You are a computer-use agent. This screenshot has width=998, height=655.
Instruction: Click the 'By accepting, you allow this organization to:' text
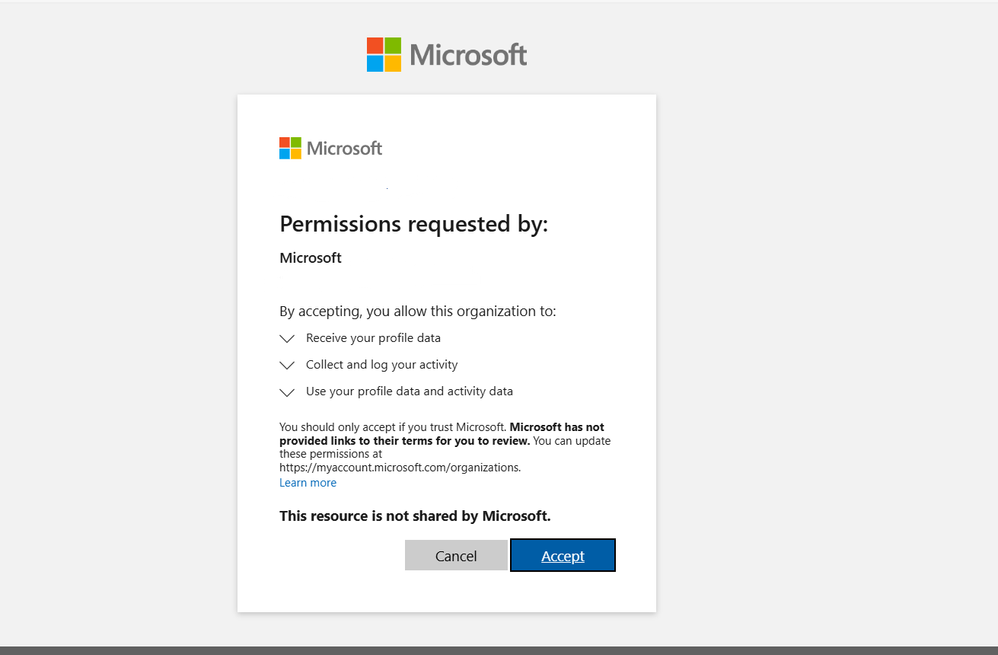[x=418, y=311]
